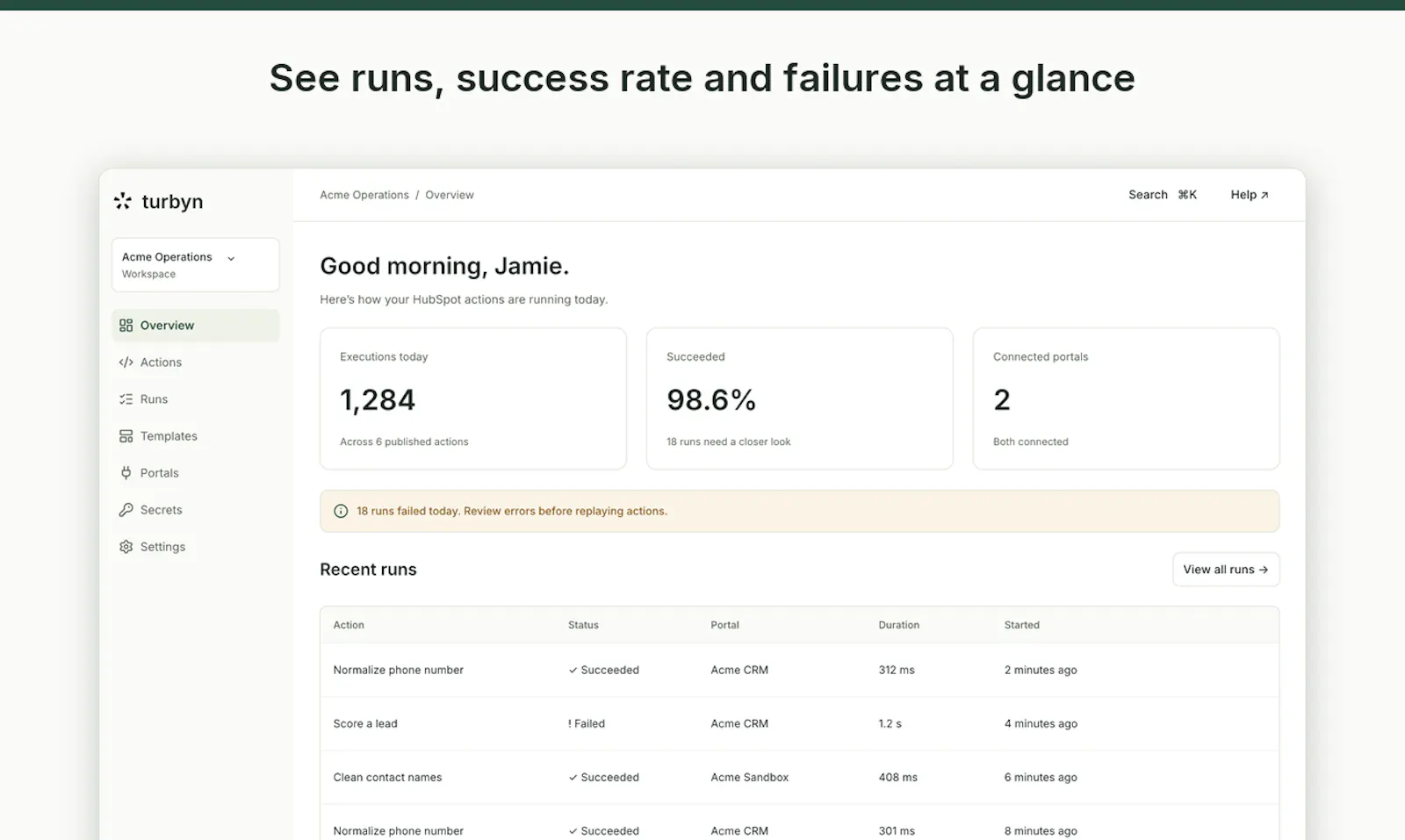Open the Connected portals card
The width and height of the screenshot is (1405, 840).
(x=1126, y=398)
